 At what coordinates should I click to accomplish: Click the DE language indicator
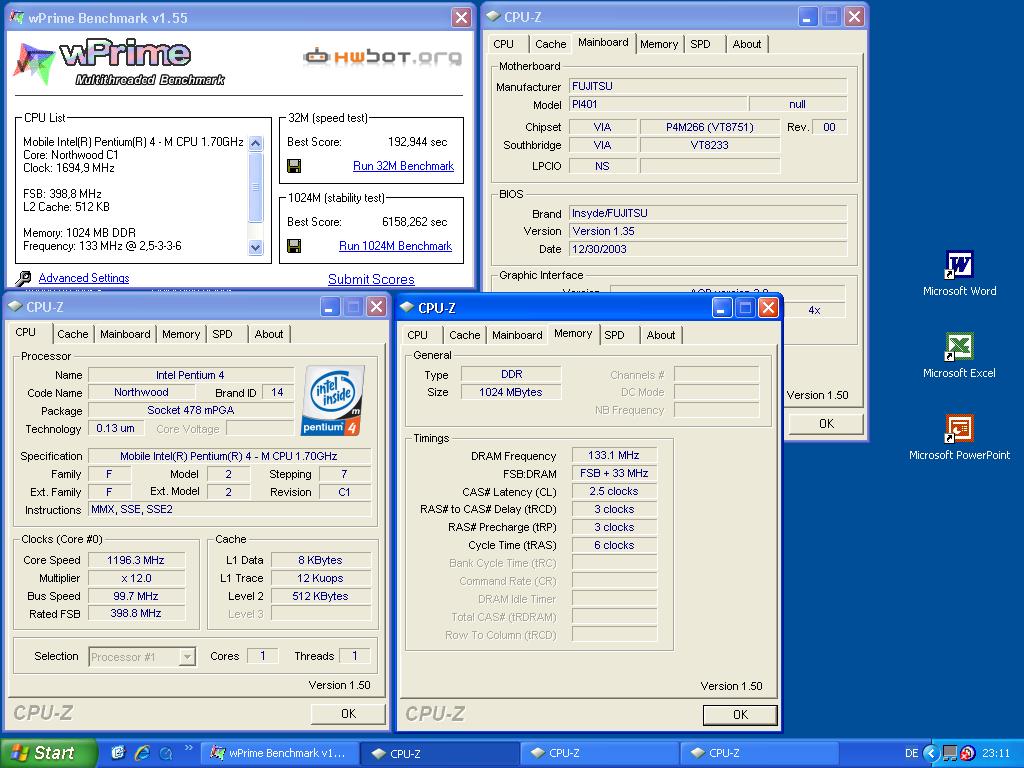[911, 753]
